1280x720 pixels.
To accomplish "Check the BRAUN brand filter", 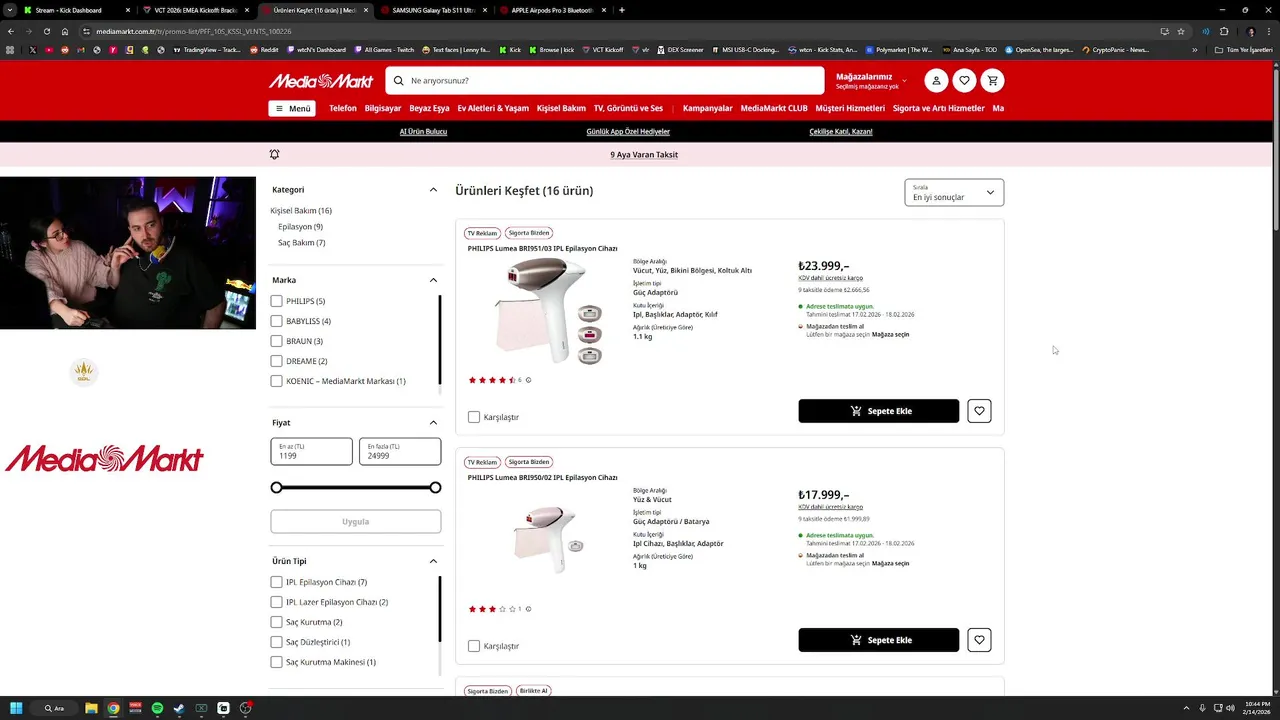I will pyautogui.click(x=276, y=341).
